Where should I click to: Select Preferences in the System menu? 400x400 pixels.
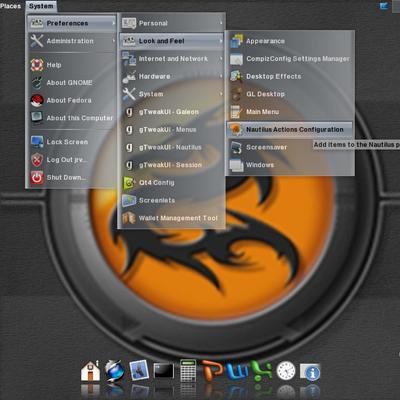[72, 23]
